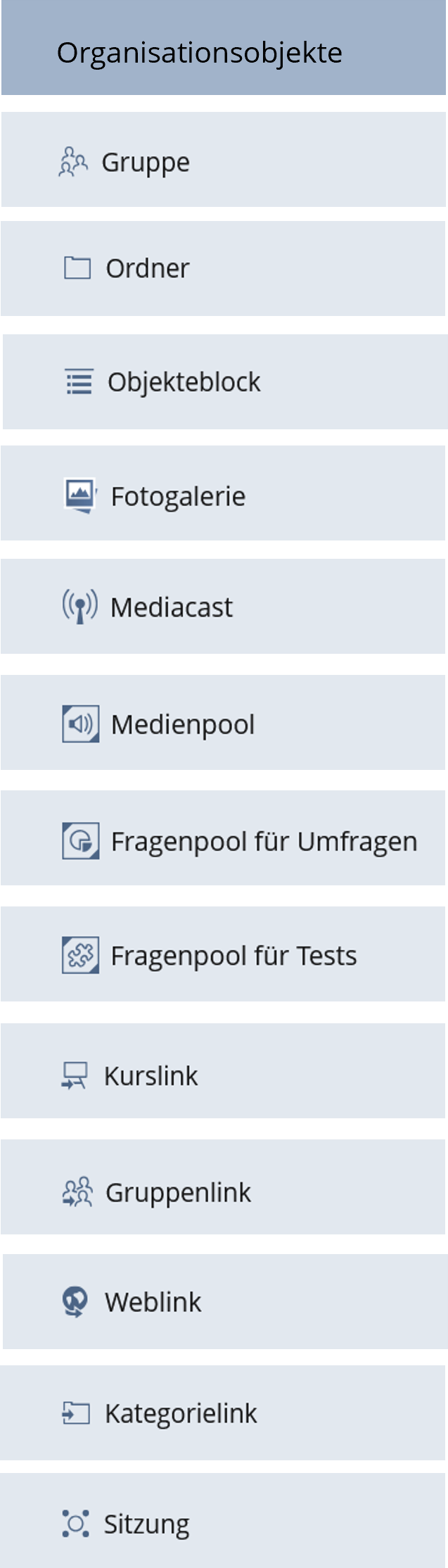The image size is (448, 1568).
Task: Click the Gruppe people icon
Action: 73,161
